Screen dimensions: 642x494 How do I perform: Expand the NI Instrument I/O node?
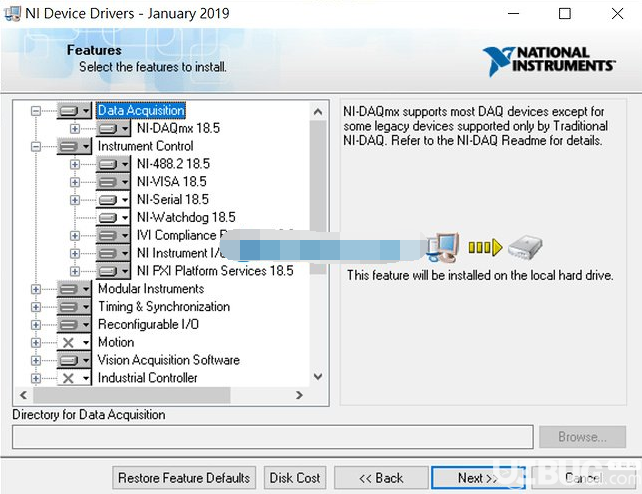(x=75, y=253)
